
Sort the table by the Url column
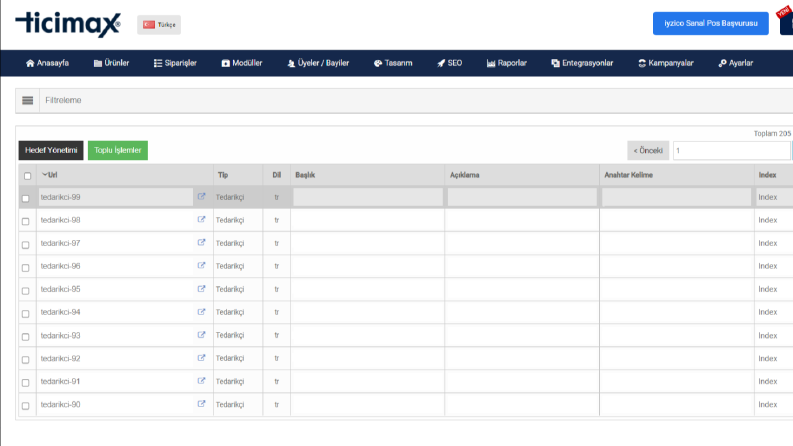(50, 175)
